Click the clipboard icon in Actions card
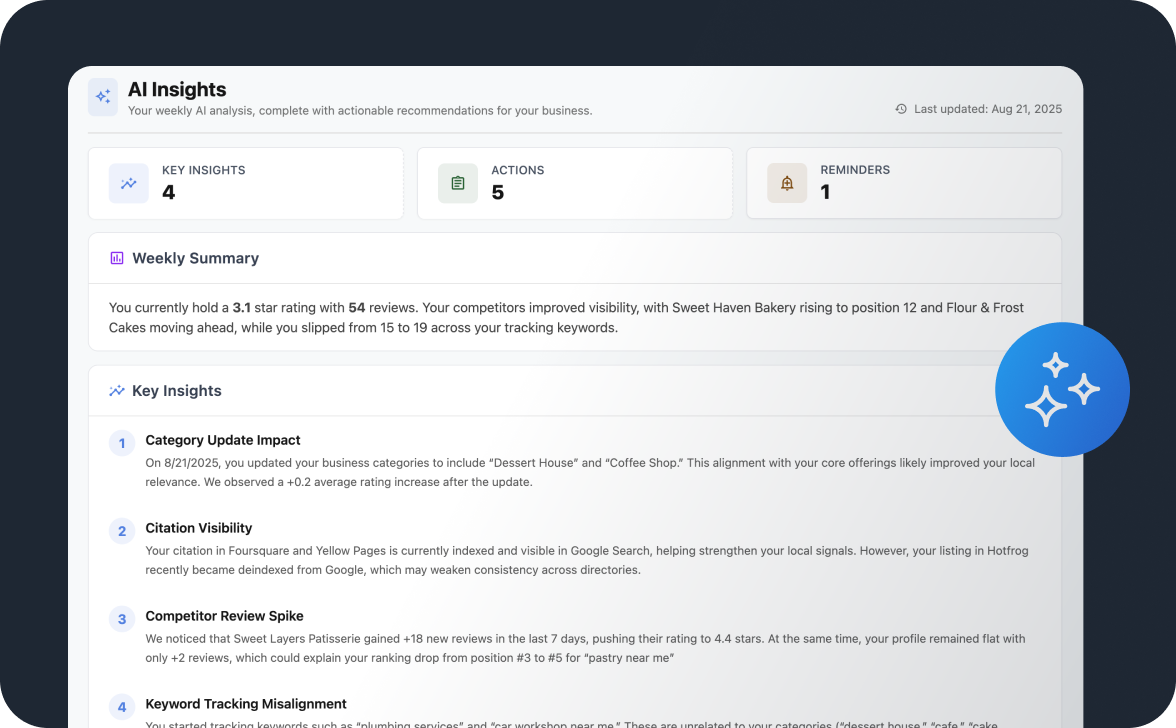This screenshot has width=1176, height=728. pyautogui.click(x=458, y=184)
